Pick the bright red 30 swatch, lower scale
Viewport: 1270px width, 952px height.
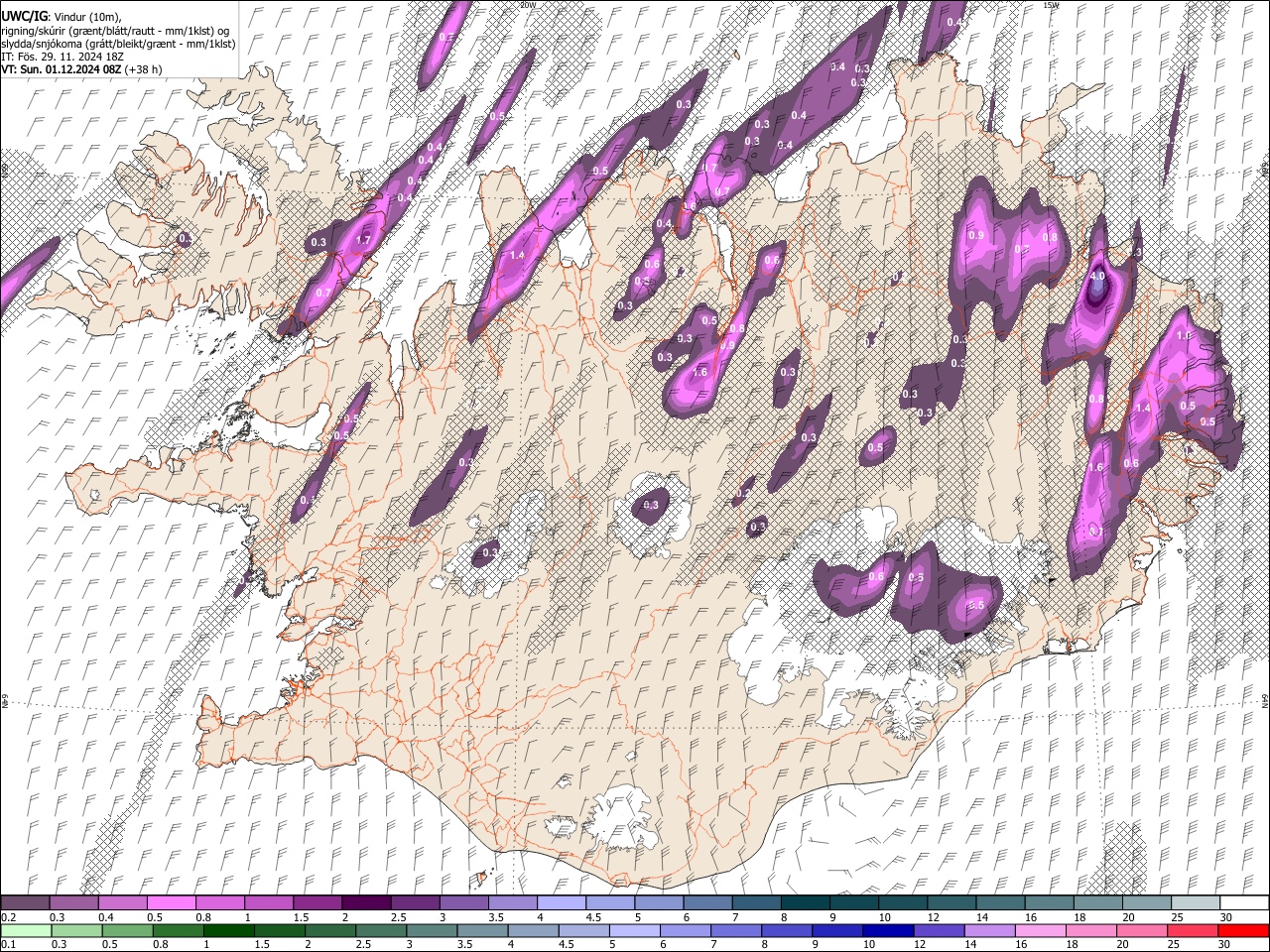tap(1244, 931)
